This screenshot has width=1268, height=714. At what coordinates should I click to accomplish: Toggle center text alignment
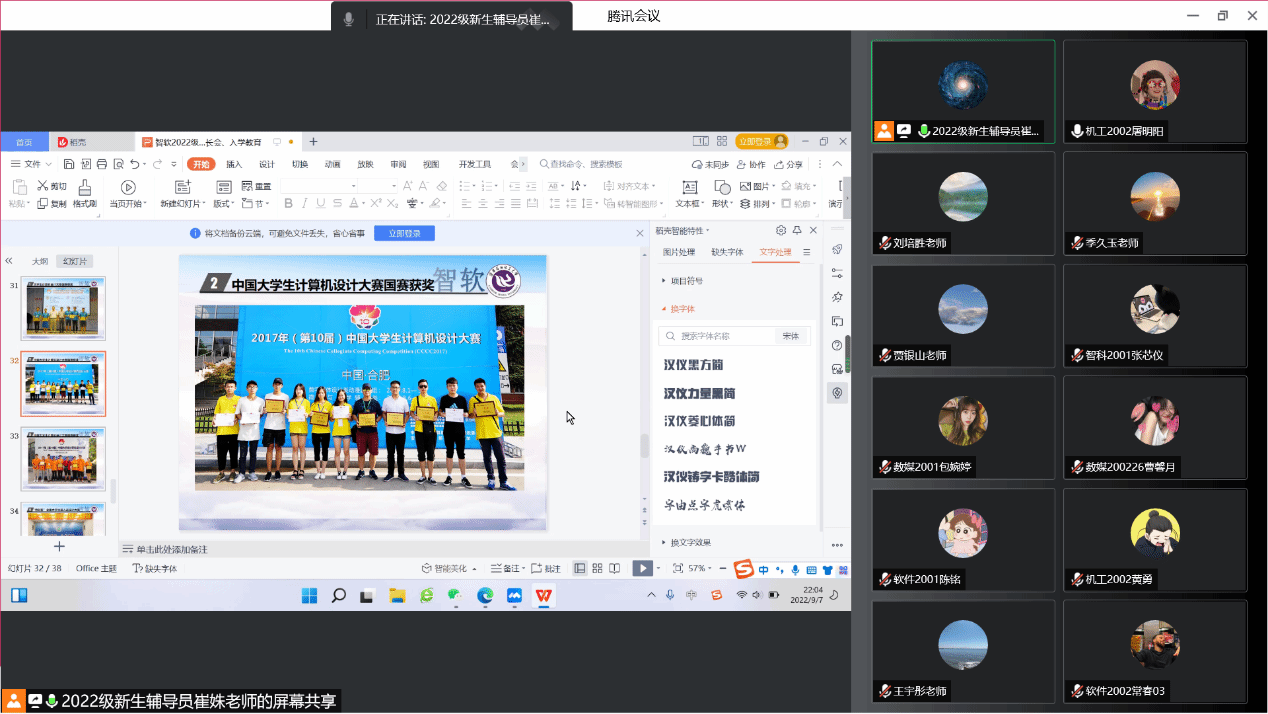(483, 204)
